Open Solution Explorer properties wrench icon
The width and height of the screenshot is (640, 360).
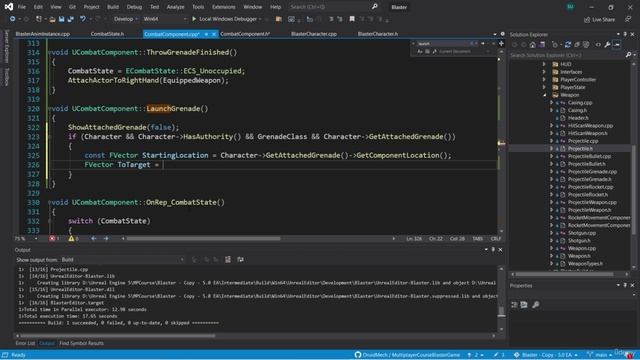[607, 44]
